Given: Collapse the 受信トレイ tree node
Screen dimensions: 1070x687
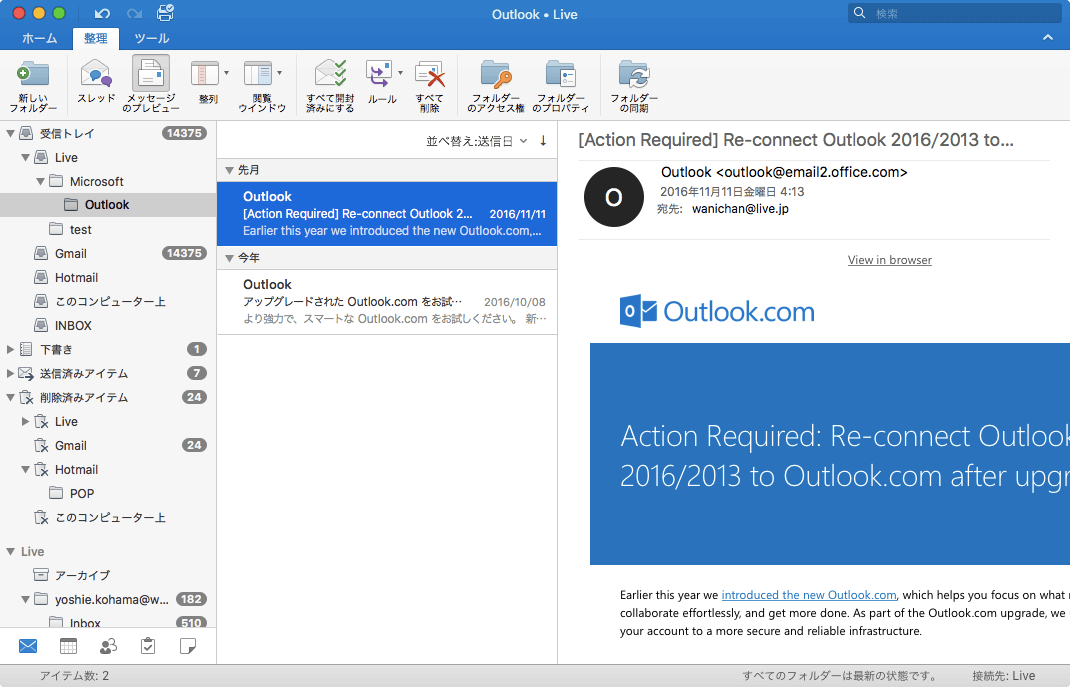Looking at the screenshot, I should 10,133.
